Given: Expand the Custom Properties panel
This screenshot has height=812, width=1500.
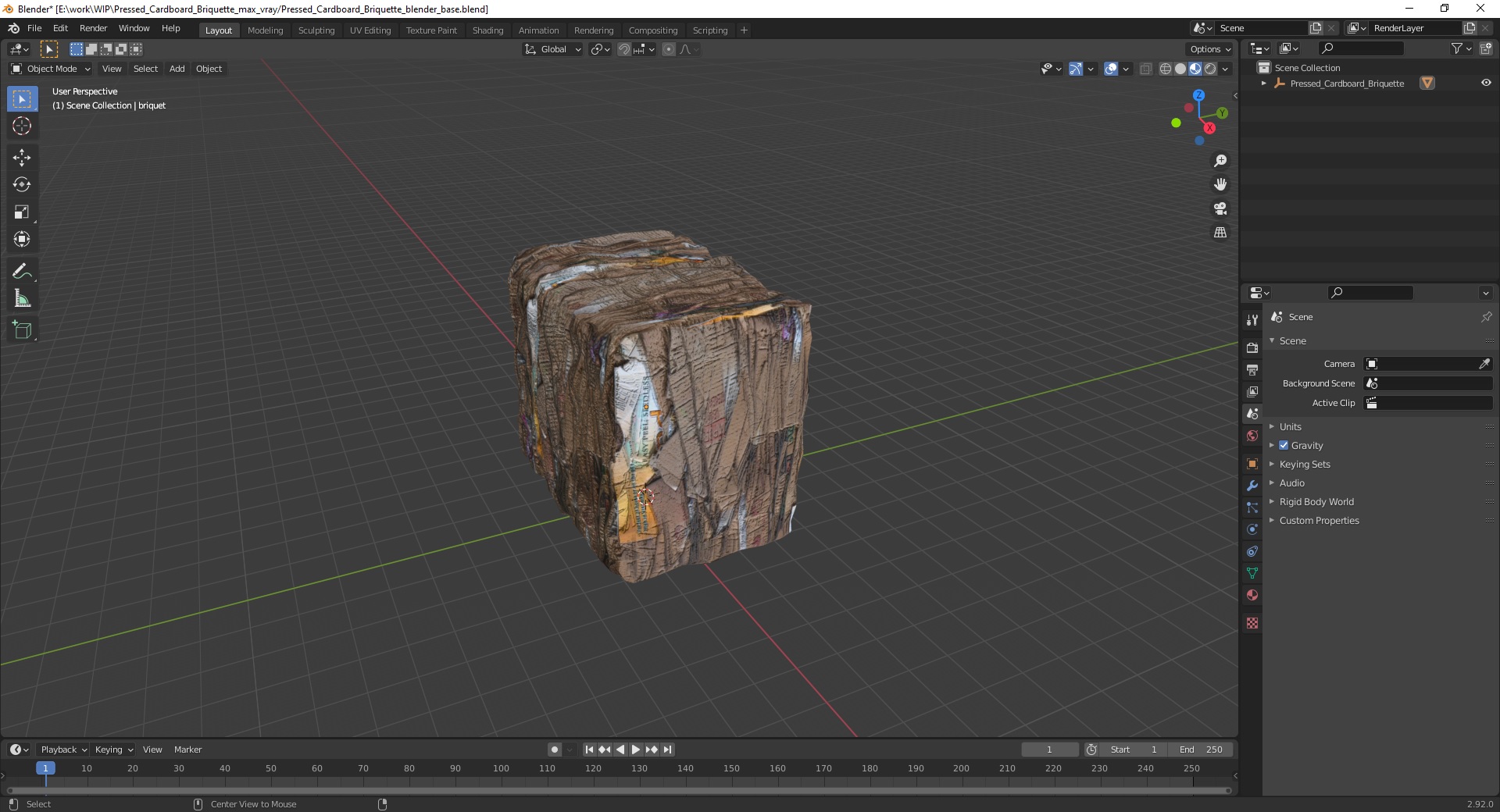Looking at the screenshot, I should click(1319, 520).
